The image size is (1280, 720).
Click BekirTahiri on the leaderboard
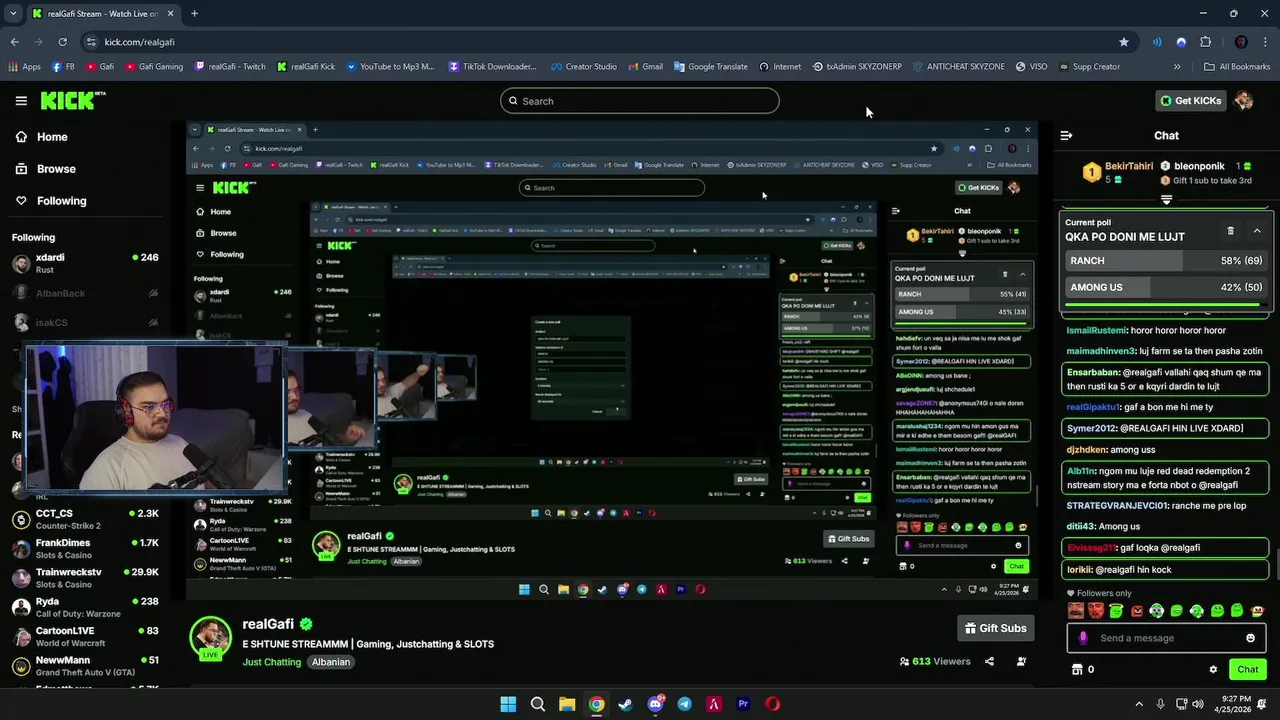tap(1129, 166)
